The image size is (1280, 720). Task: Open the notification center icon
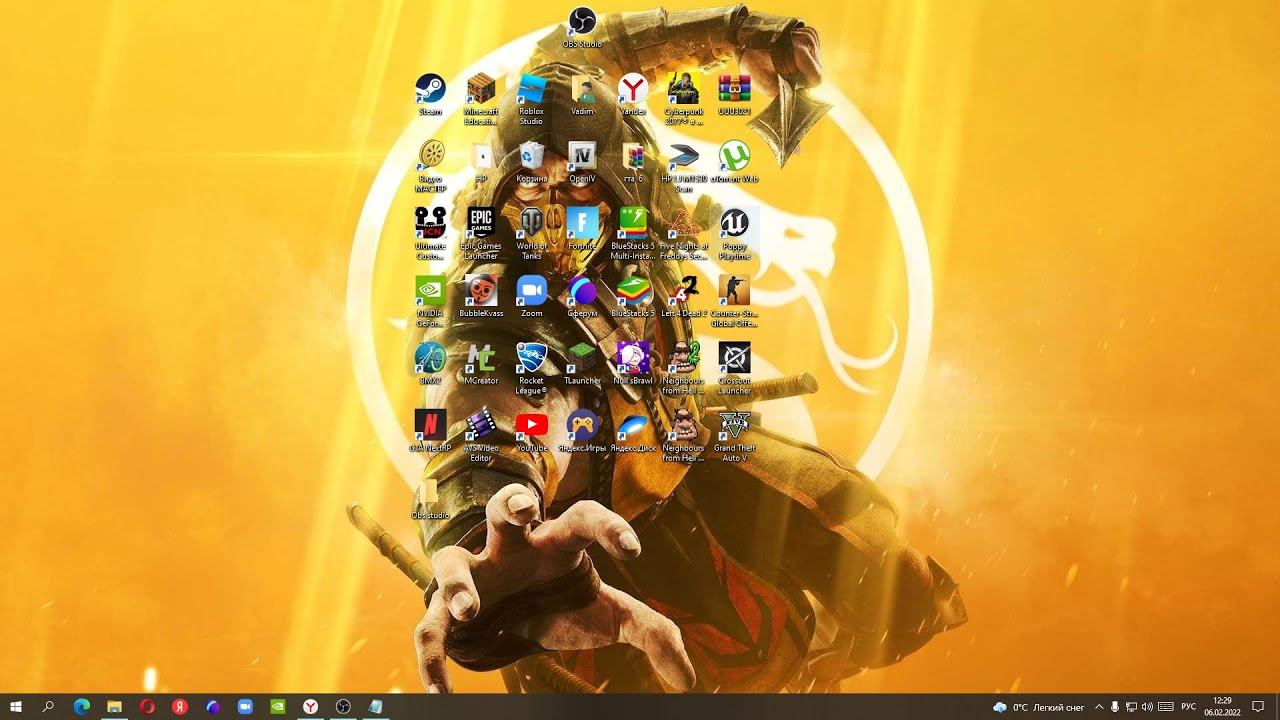(x=1258, y=707)
